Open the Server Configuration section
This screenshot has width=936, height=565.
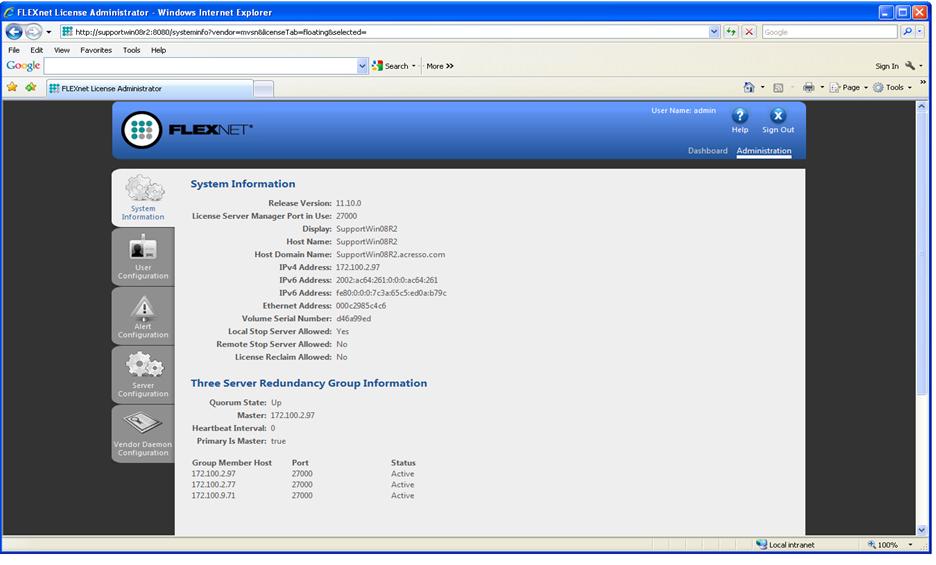click(x=143, y=375)
